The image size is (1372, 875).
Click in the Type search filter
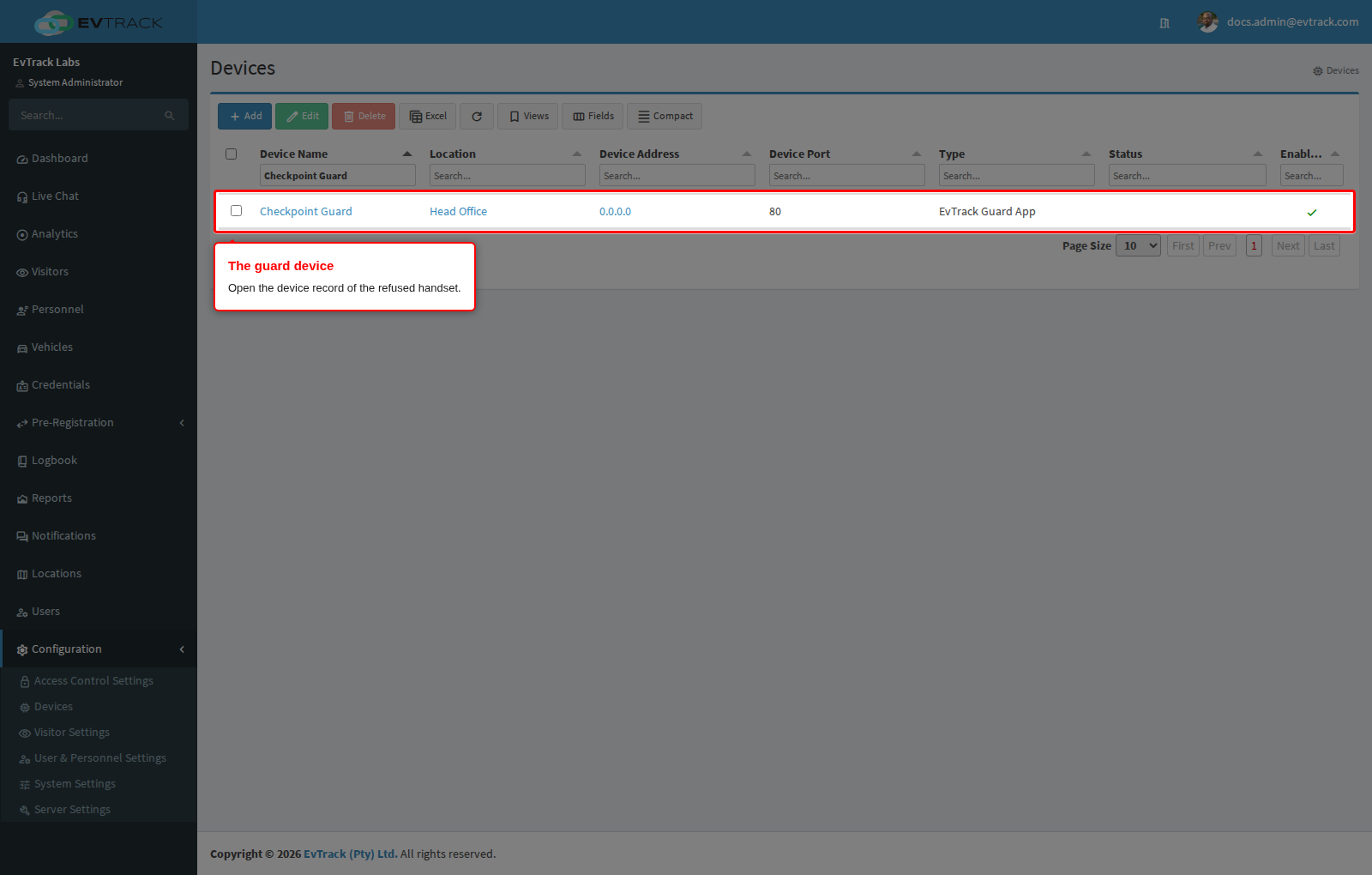(x=1017, y=176)
